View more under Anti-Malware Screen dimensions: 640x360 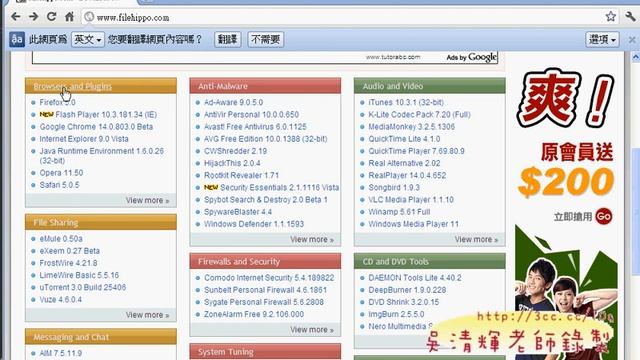tap(312, 239)
